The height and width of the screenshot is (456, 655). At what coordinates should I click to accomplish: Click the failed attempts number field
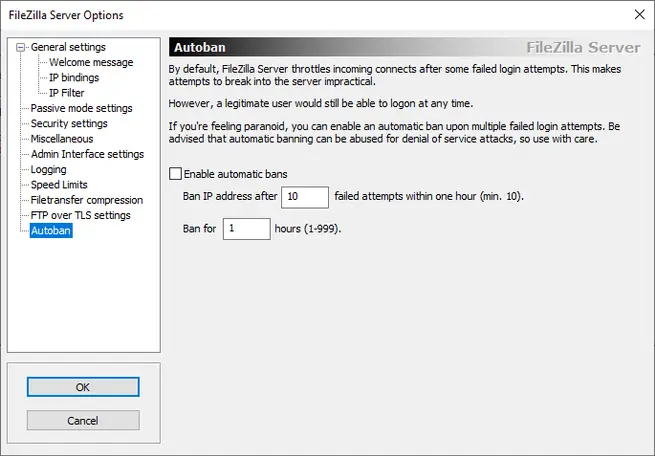click(x=305, y=197)
